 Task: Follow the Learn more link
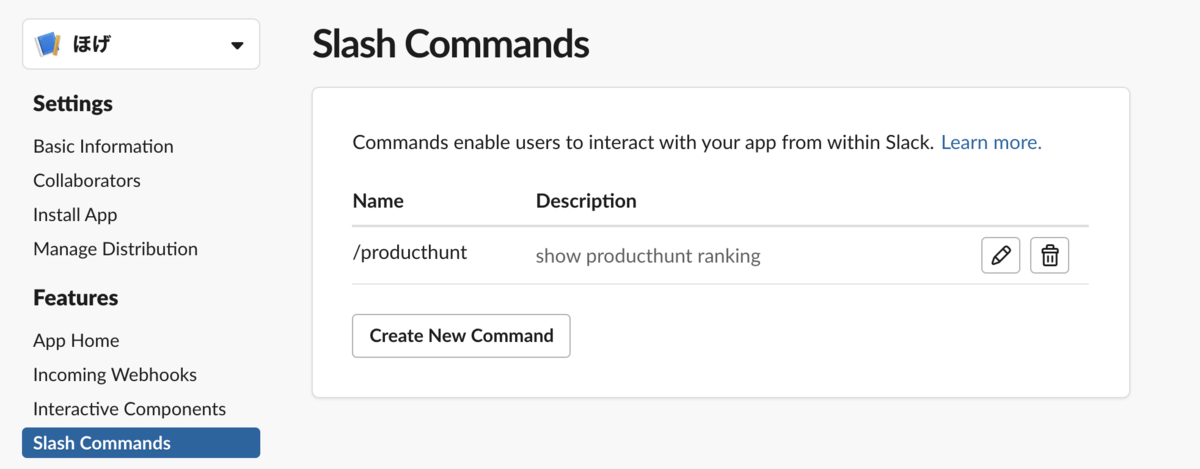click(x=991, y=142)
